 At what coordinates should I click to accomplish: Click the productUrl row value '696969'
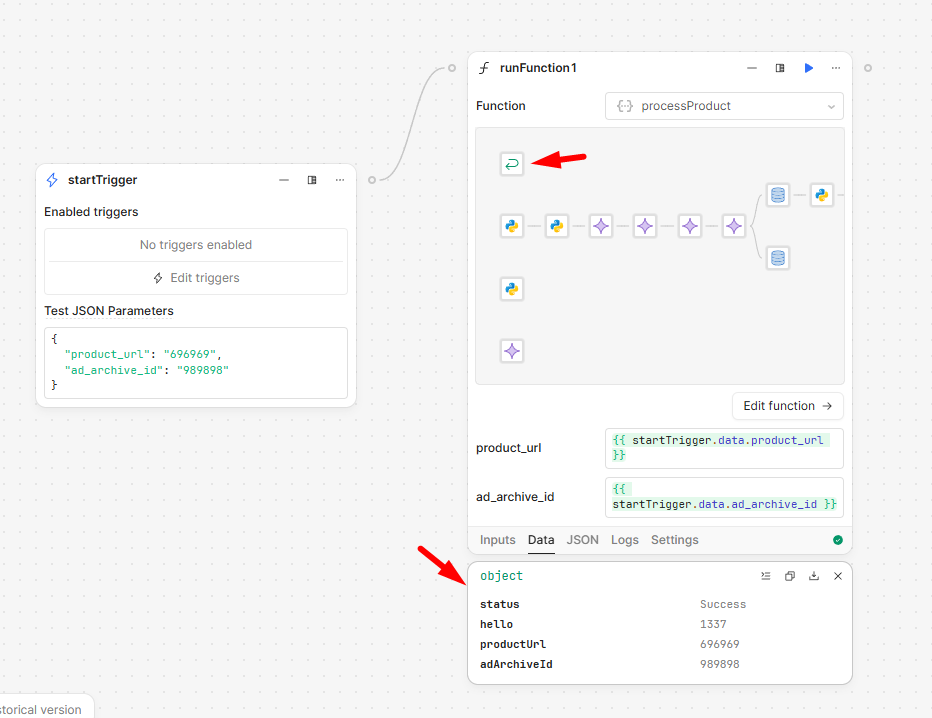pos(720,644)
